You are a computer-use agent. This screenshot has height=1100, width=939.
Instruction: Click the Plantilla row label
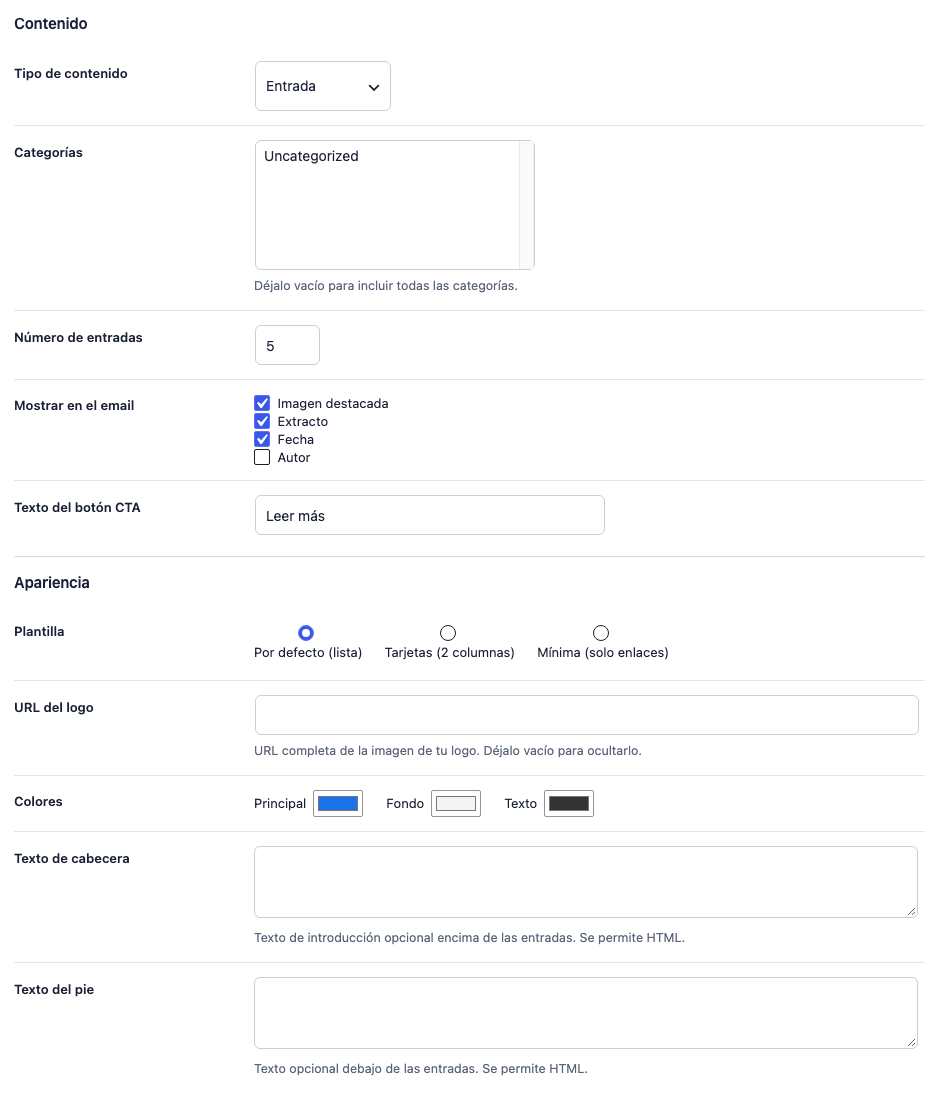point(39,631)
